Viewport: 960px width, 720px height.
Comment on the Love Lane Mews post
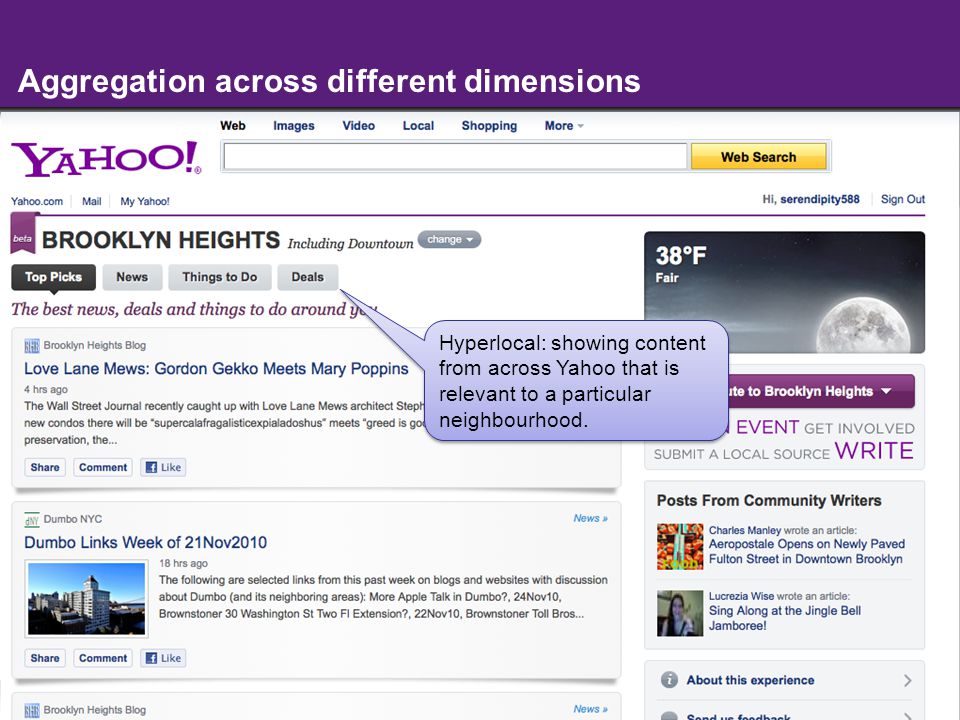coord(103,467)
